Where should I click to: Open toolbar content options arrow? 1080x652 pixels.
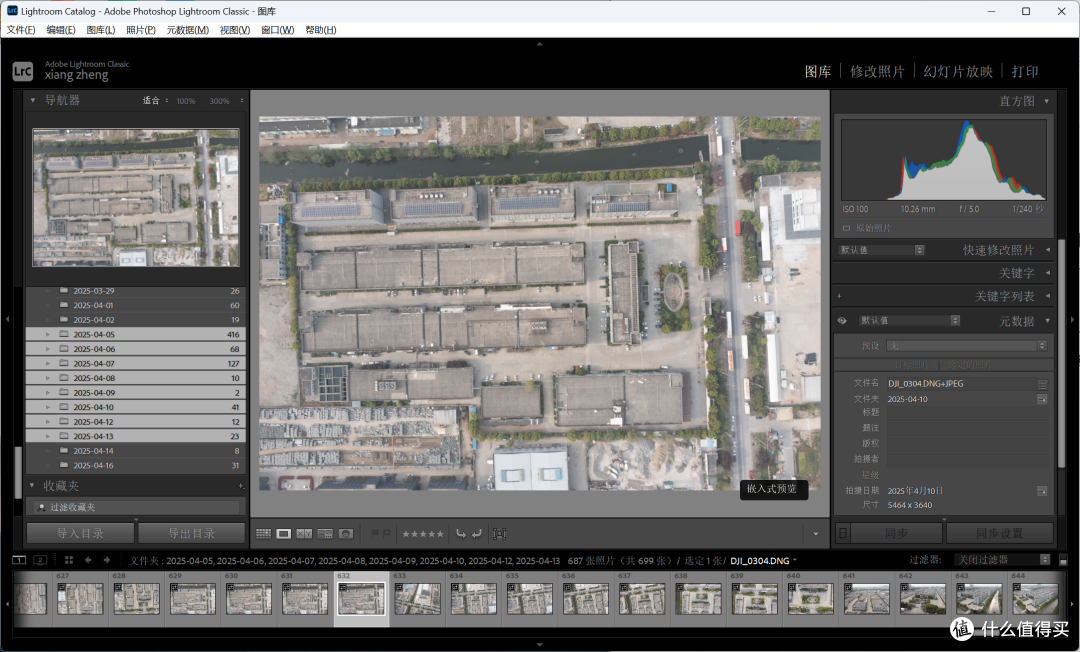[x=816, y=534]
